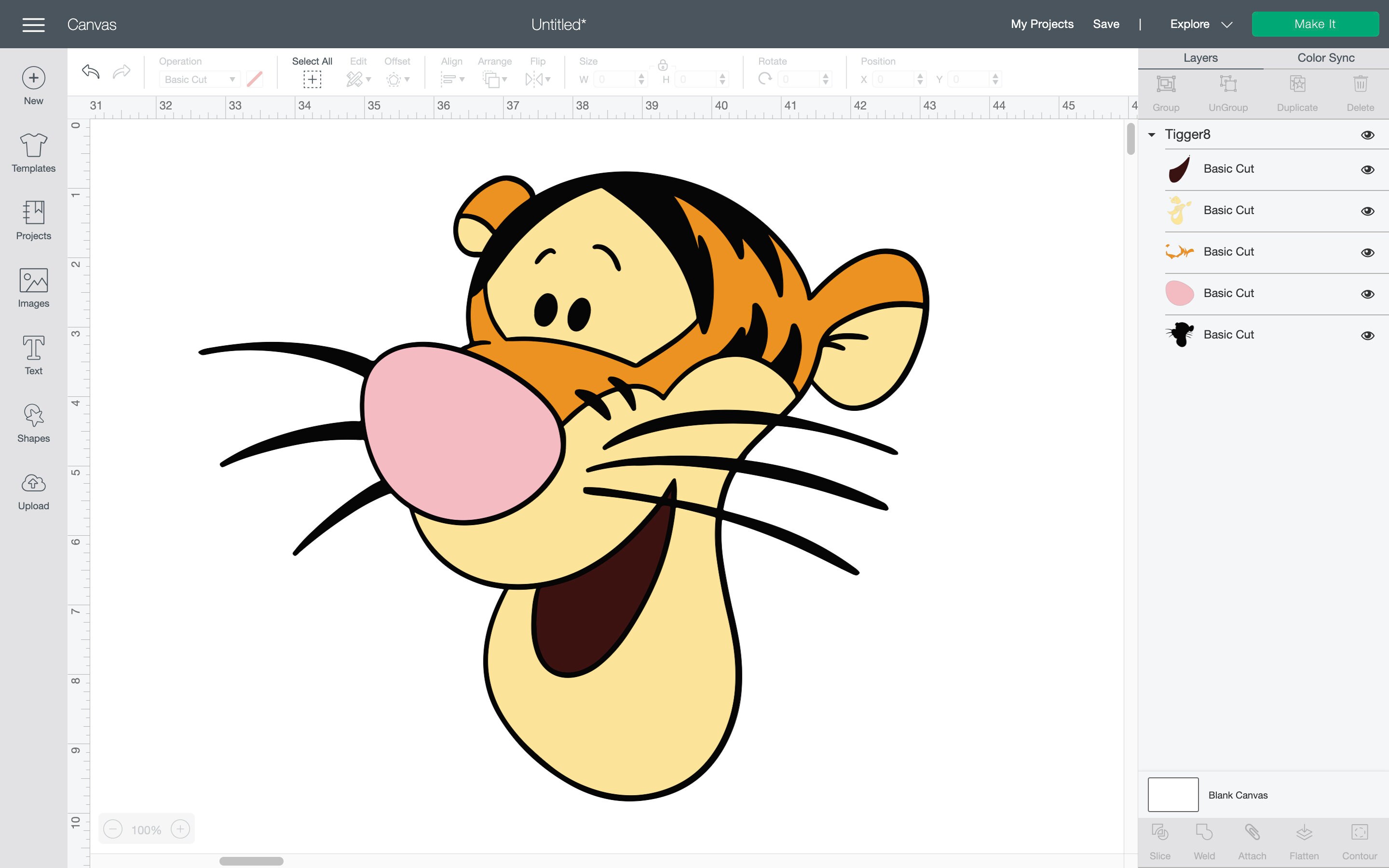Open the Shapes panel

(x=33, y=423)
